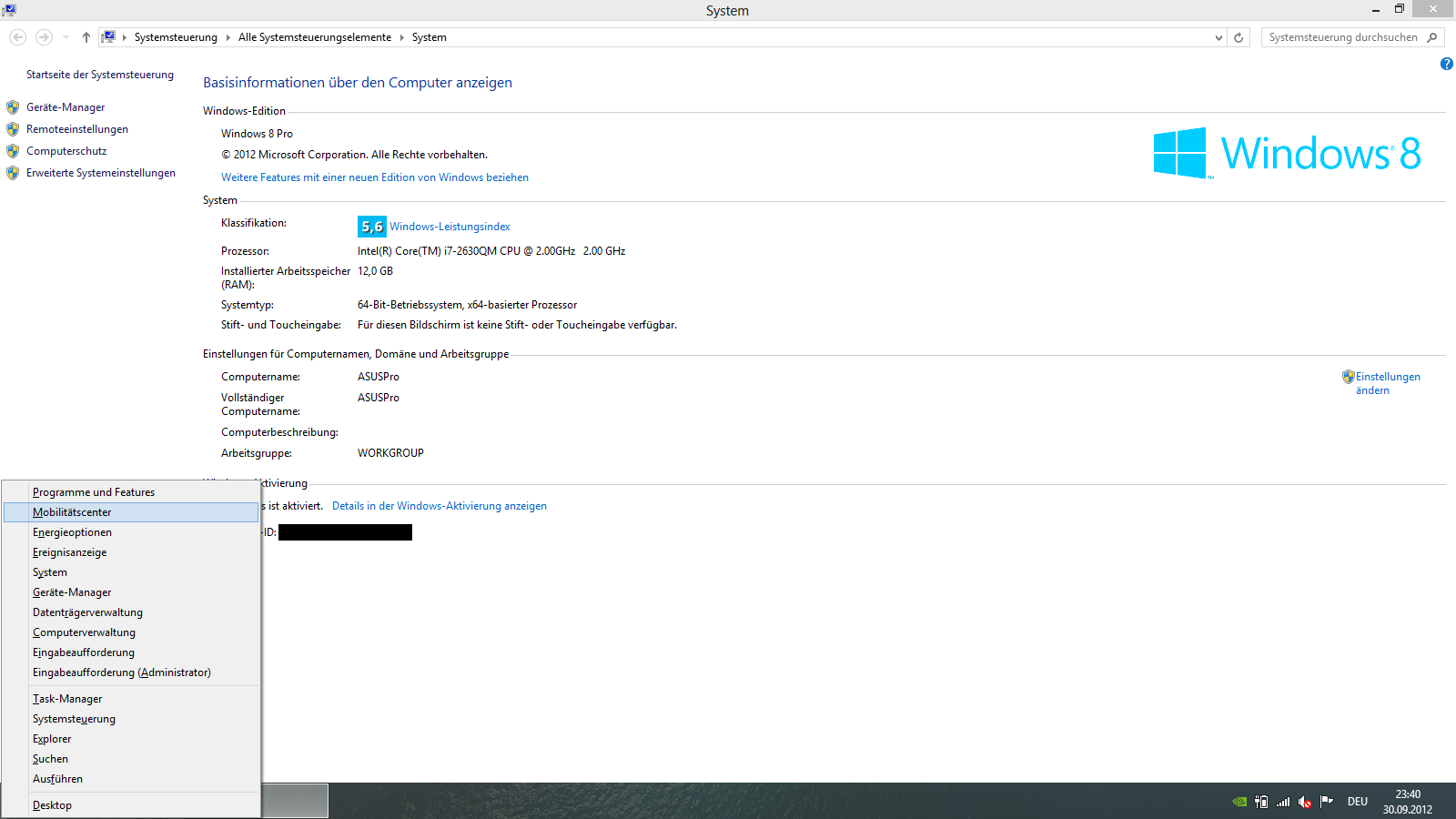Choose Ausführen from context menu
Viewport: 1456px width, 819px height.
coord(131,779)
